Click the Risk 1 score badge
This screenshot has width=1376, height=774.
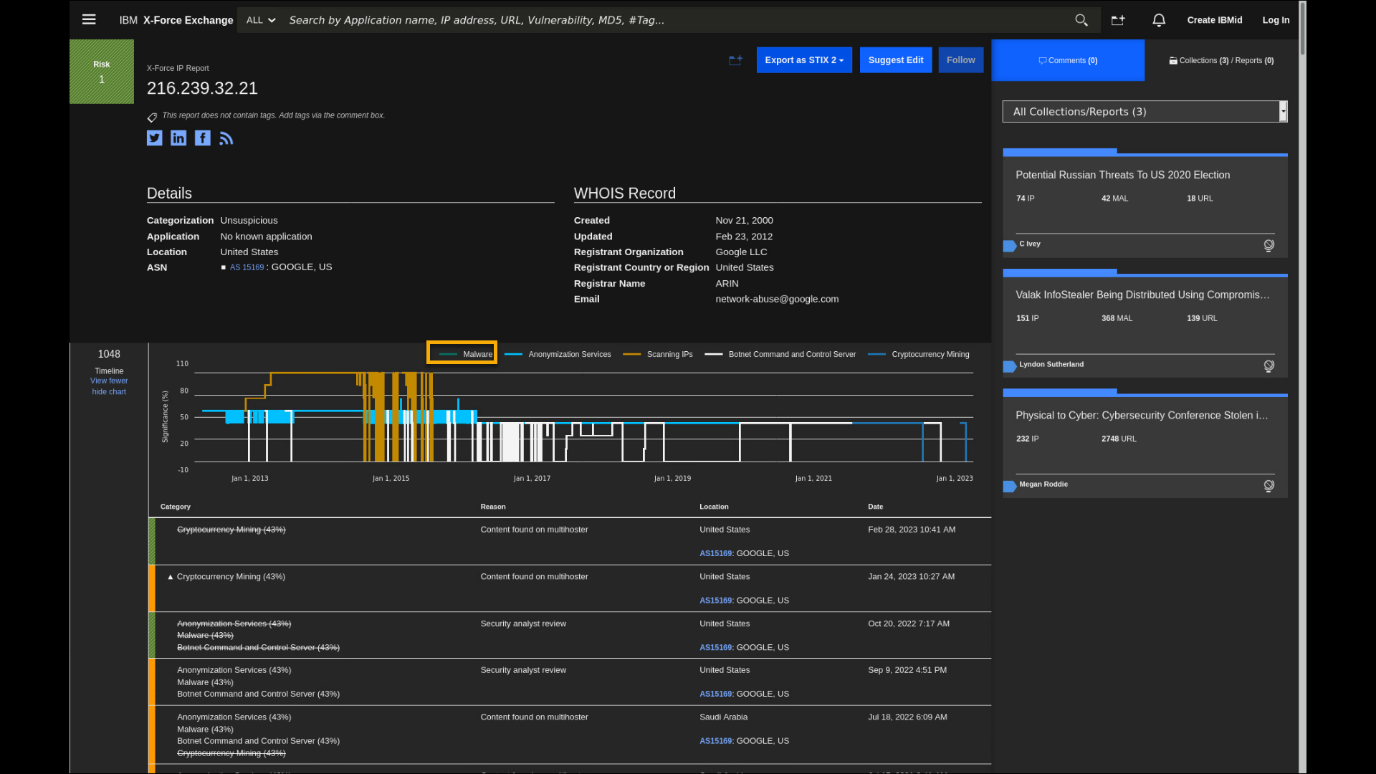[101, 72]
